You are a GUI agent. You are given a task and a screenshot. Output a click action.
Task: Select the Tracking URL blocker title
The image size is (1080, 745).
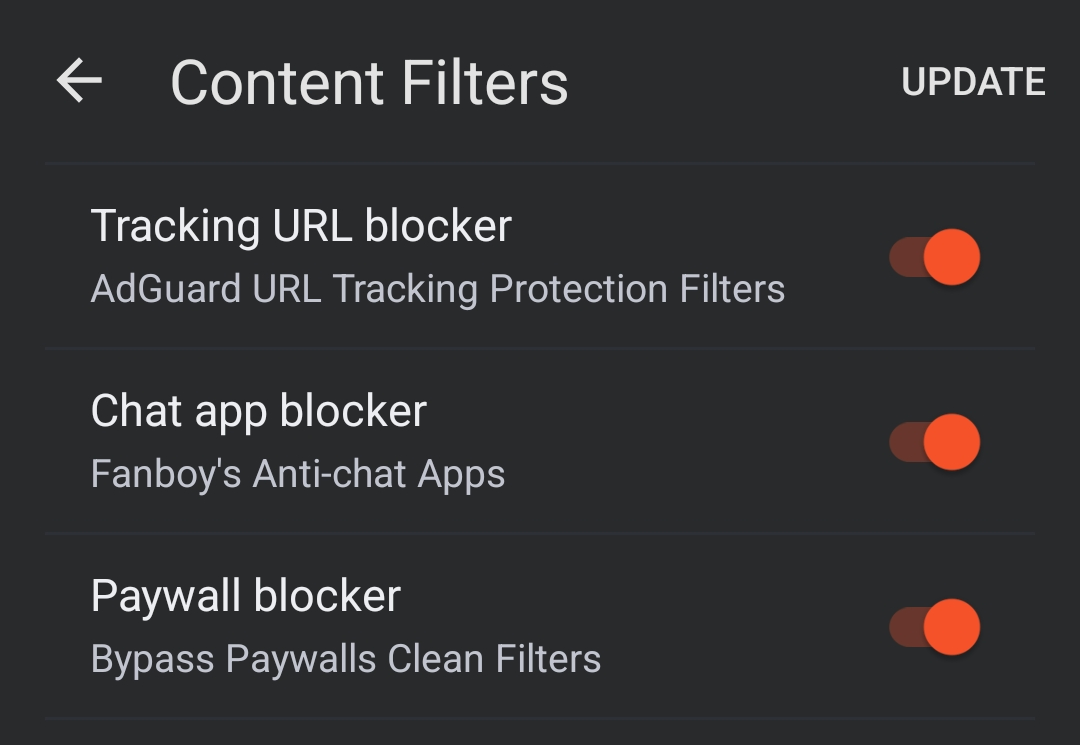[301, 225]
